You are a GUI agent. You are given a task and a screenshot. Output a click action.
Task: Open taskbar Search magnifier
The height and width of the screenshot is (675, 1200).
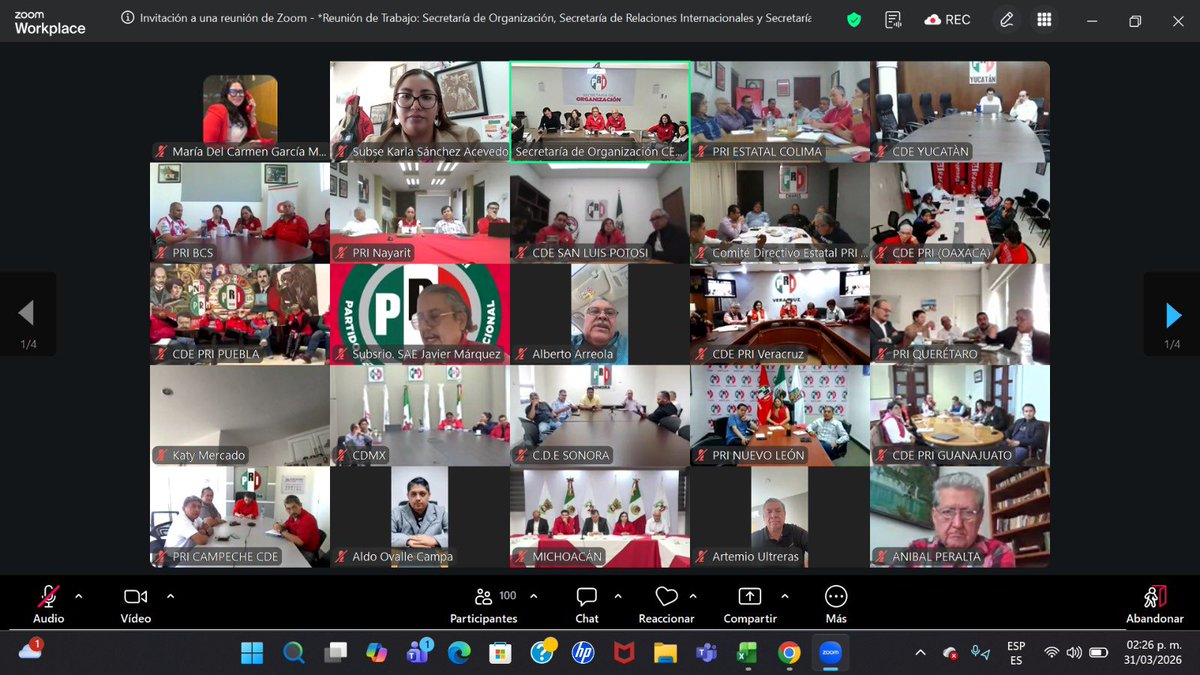tap(293, 653)
